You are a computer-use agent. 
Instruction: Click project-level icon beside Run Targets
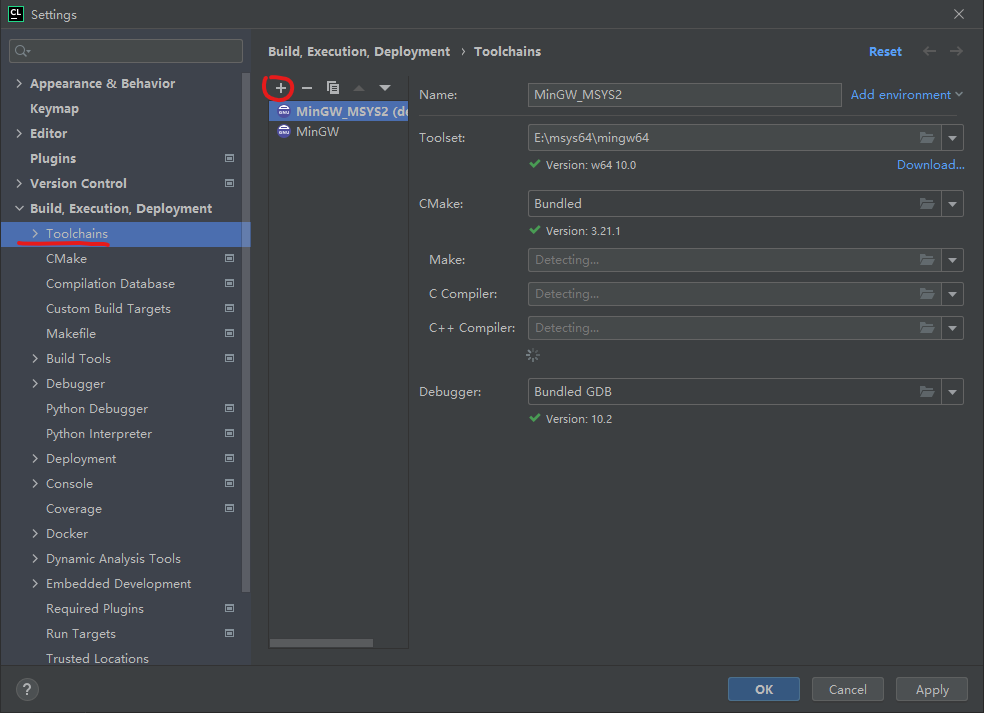[x=230, y=633]
